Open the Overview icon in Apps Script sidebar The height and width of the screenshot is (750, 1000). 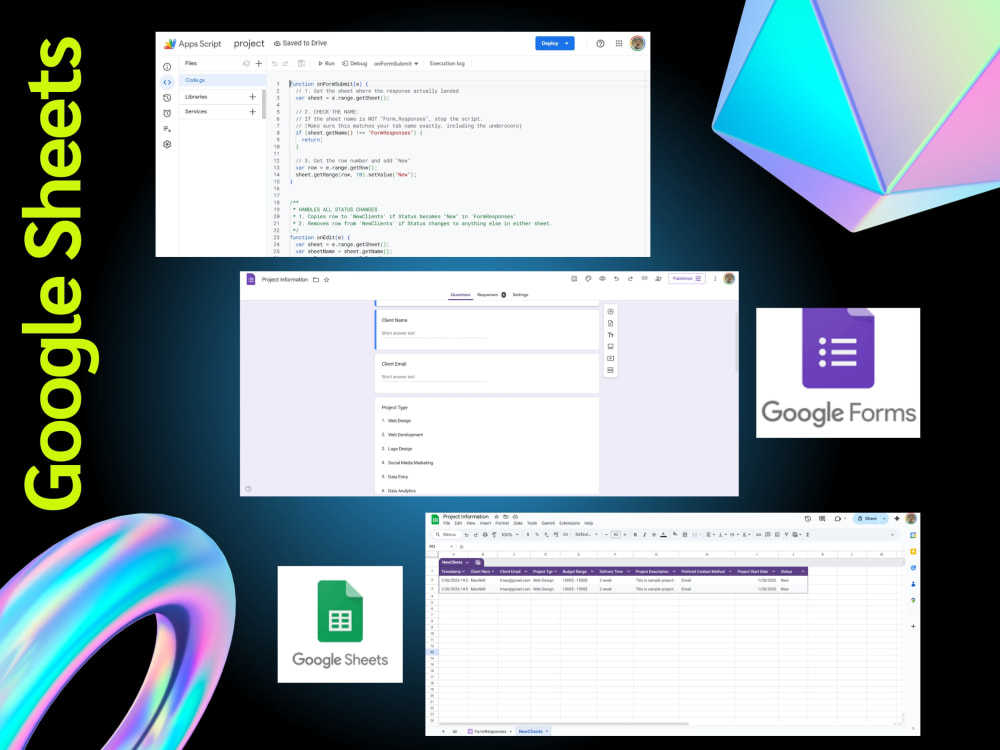167,67
